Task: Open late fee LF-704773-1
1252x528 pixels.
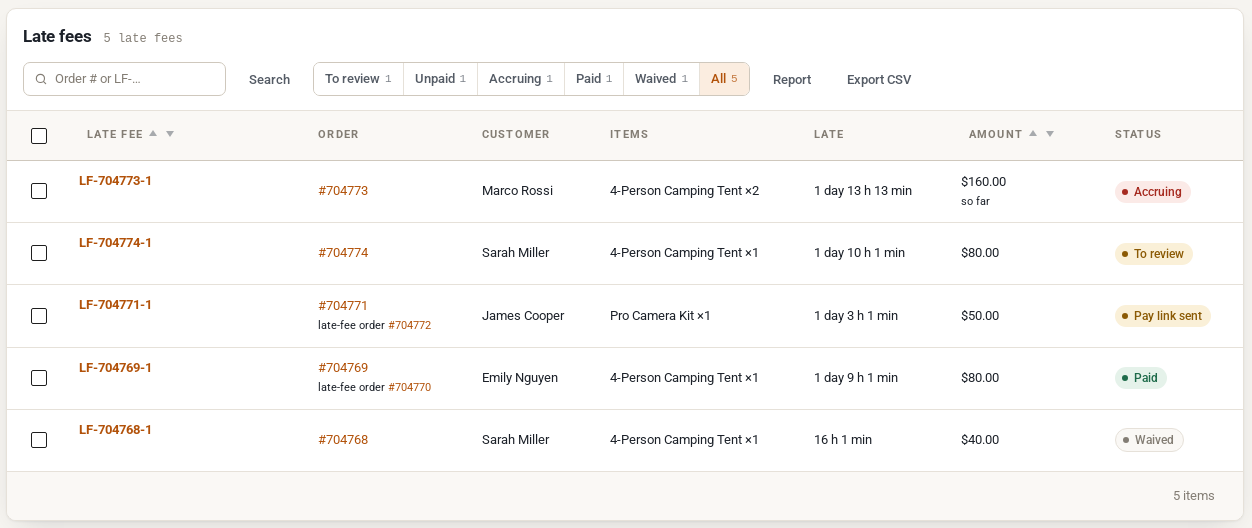Action: point(115,181)
